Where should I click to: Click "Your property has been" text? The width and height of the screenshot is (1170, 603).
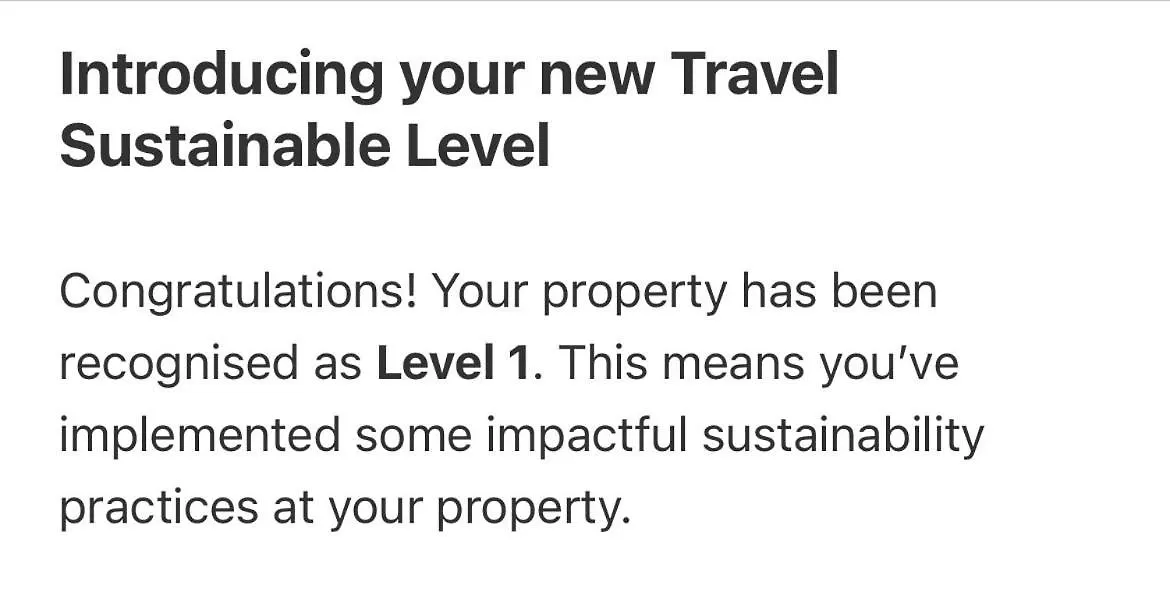click(685, 294)
